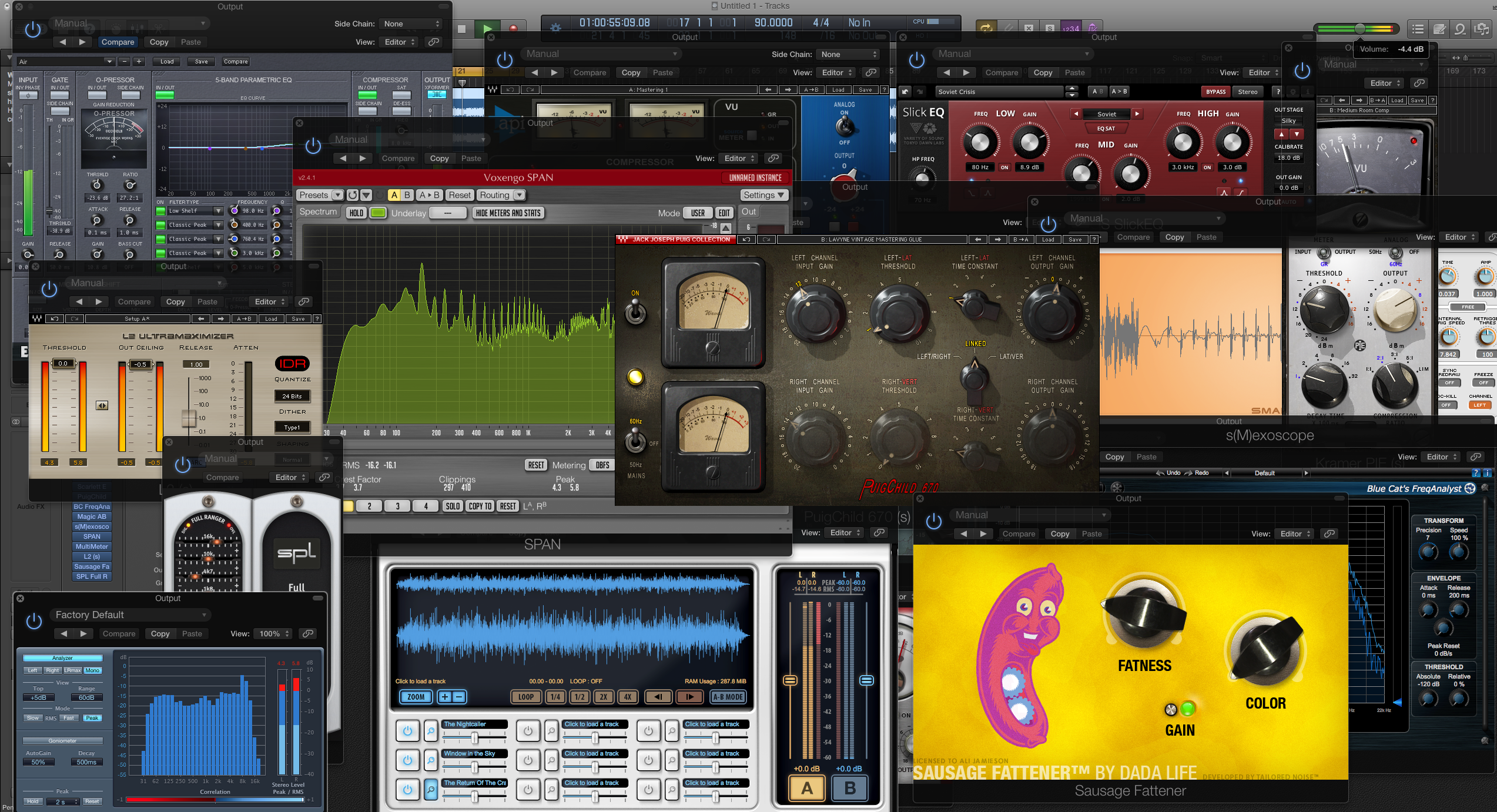Click the undo icon in the PuigChild 670 toolbar
The height and width of the screenshot is (812, 1497).
[x=746, y=240]
